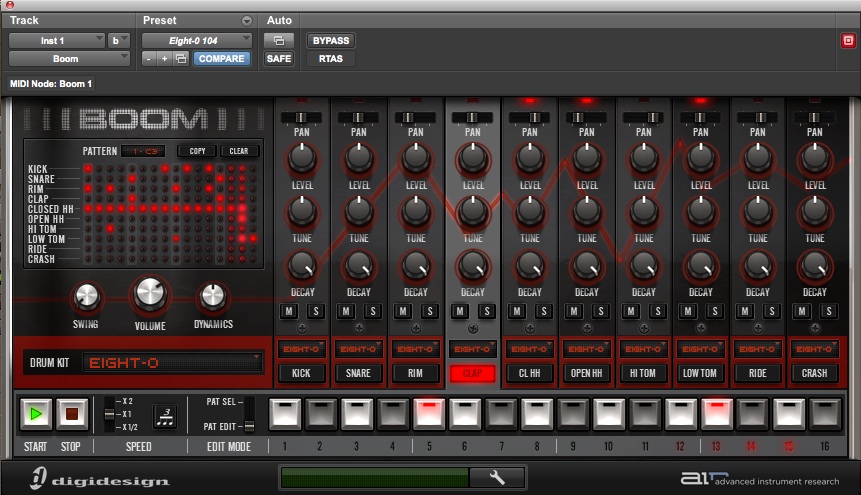The image size is (861, 495).
Task: Click the Ride channel link plus icon
Action: point(758,329)
